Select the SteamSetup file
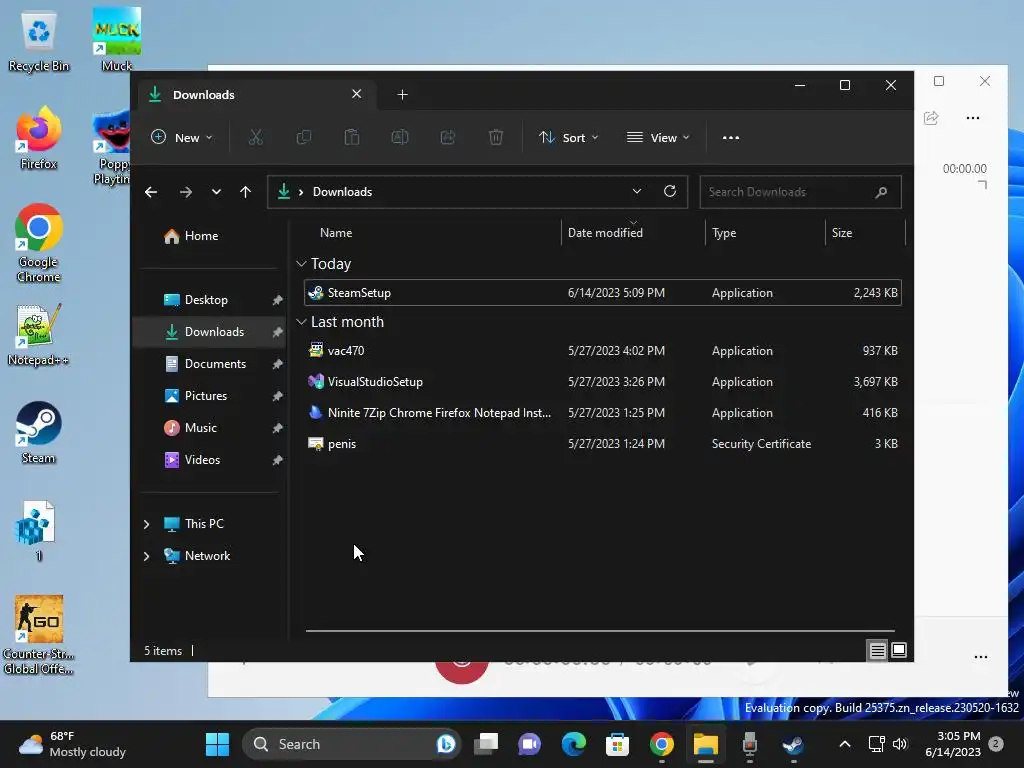The height and width of the screenshot is (768, 1024). tap(603, 293)
